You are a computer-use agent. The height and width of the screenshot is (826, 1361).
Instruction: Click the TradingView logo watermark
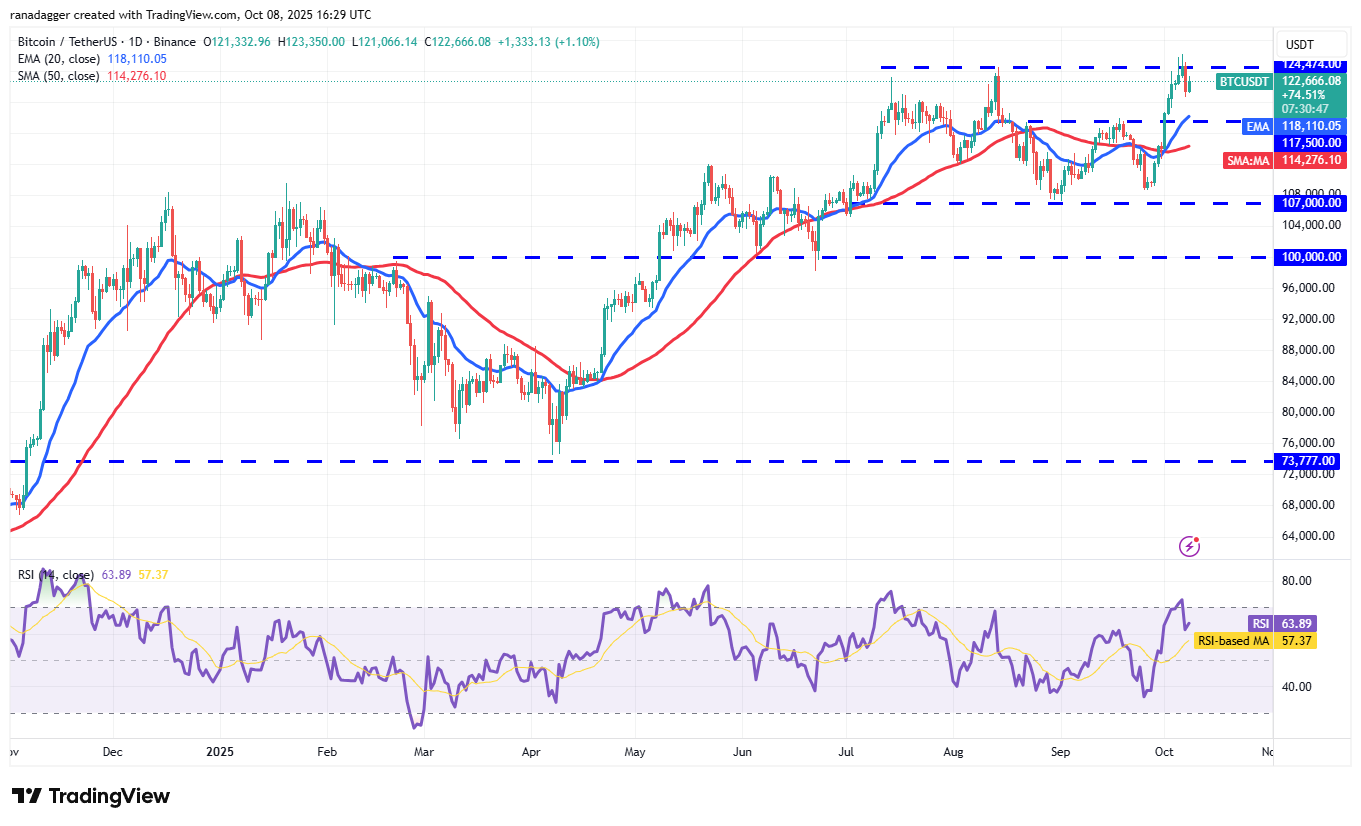[88, 797]
